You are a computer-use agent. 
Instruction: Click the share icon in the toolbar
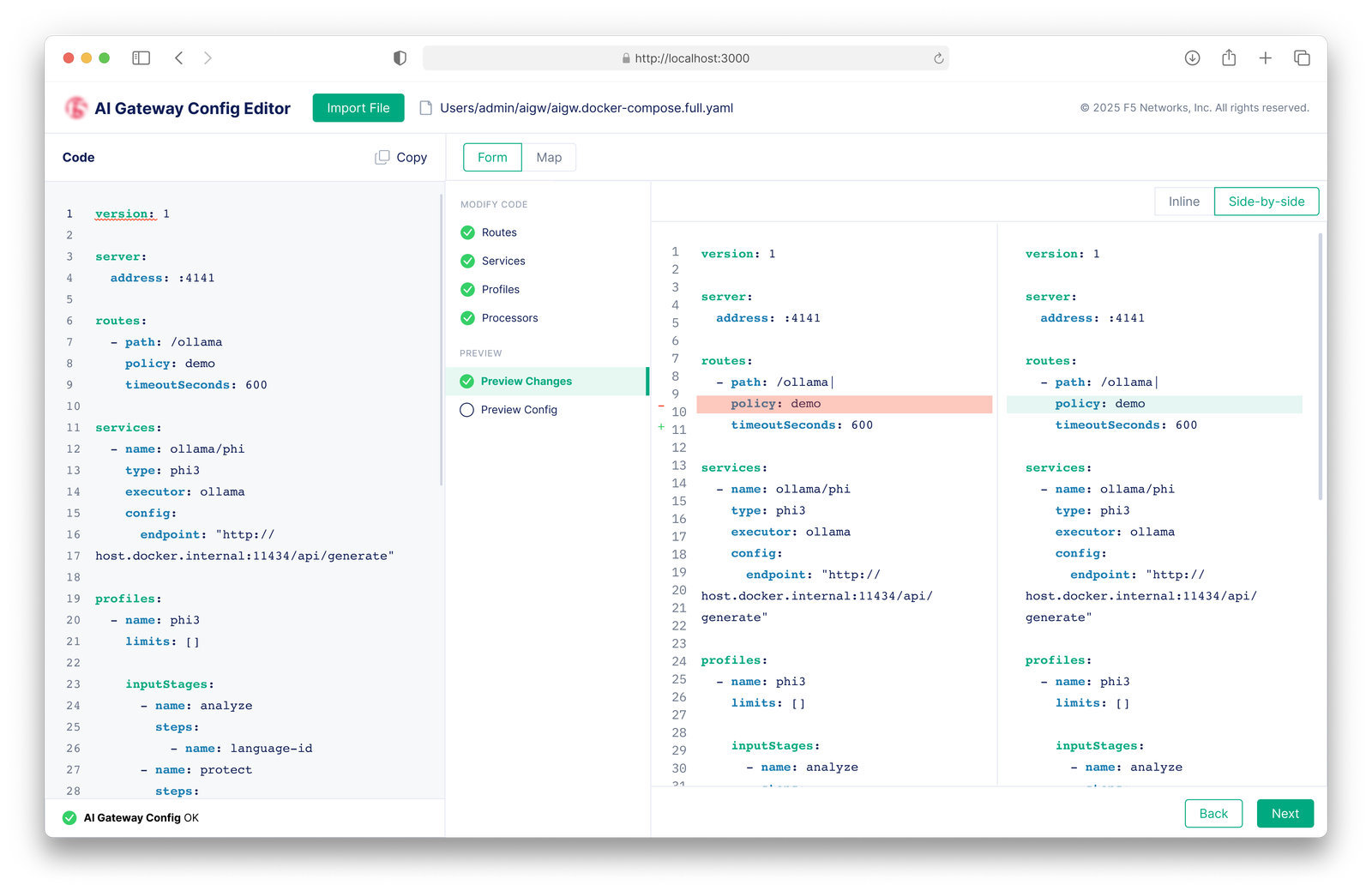[1229, 57]
